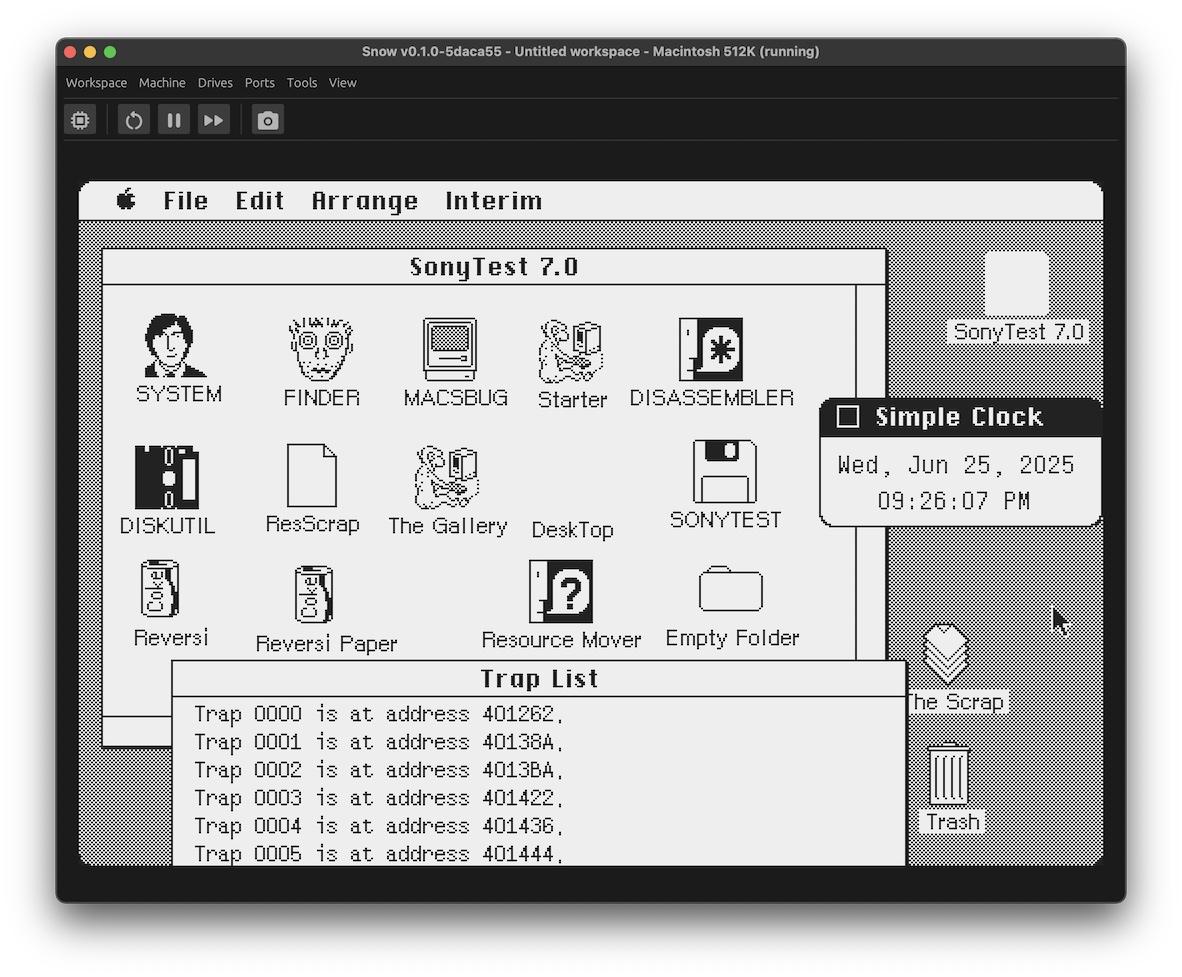
Task: Take a screenshot with camera button
Action: click(268, 120)
